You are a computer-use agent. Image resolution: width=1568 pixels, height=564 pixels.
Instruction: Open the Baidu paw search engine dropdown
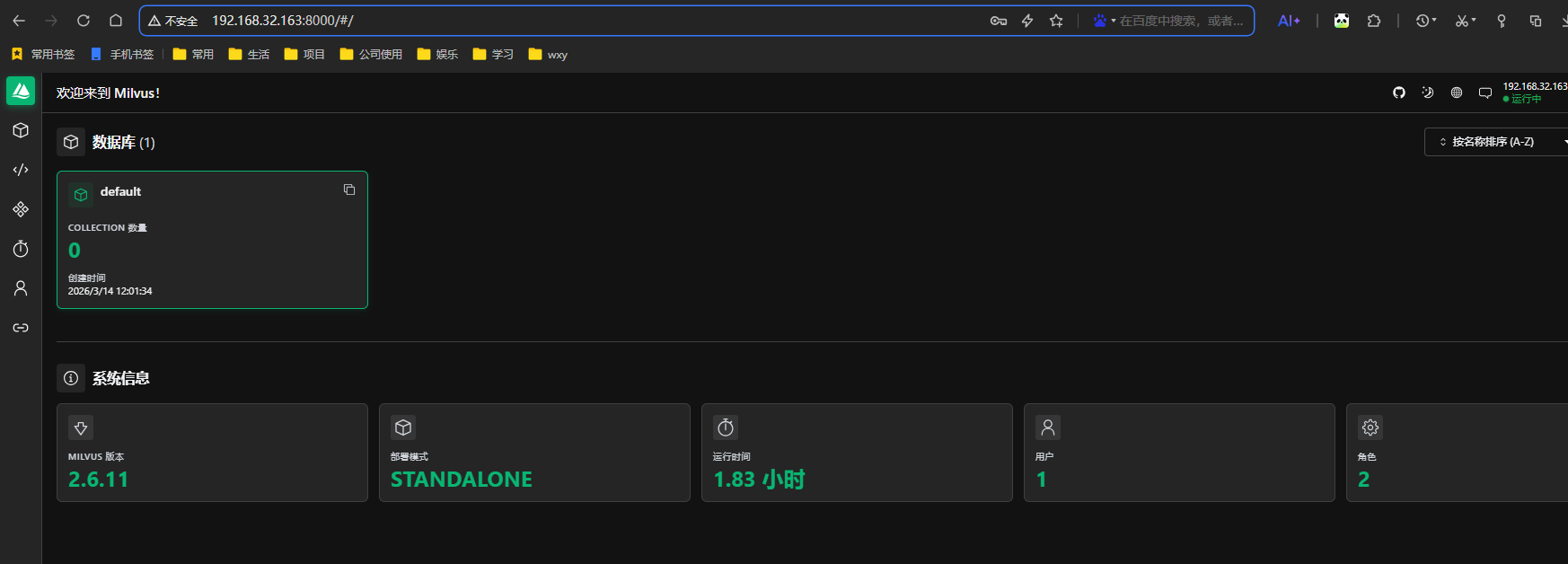1104,21
